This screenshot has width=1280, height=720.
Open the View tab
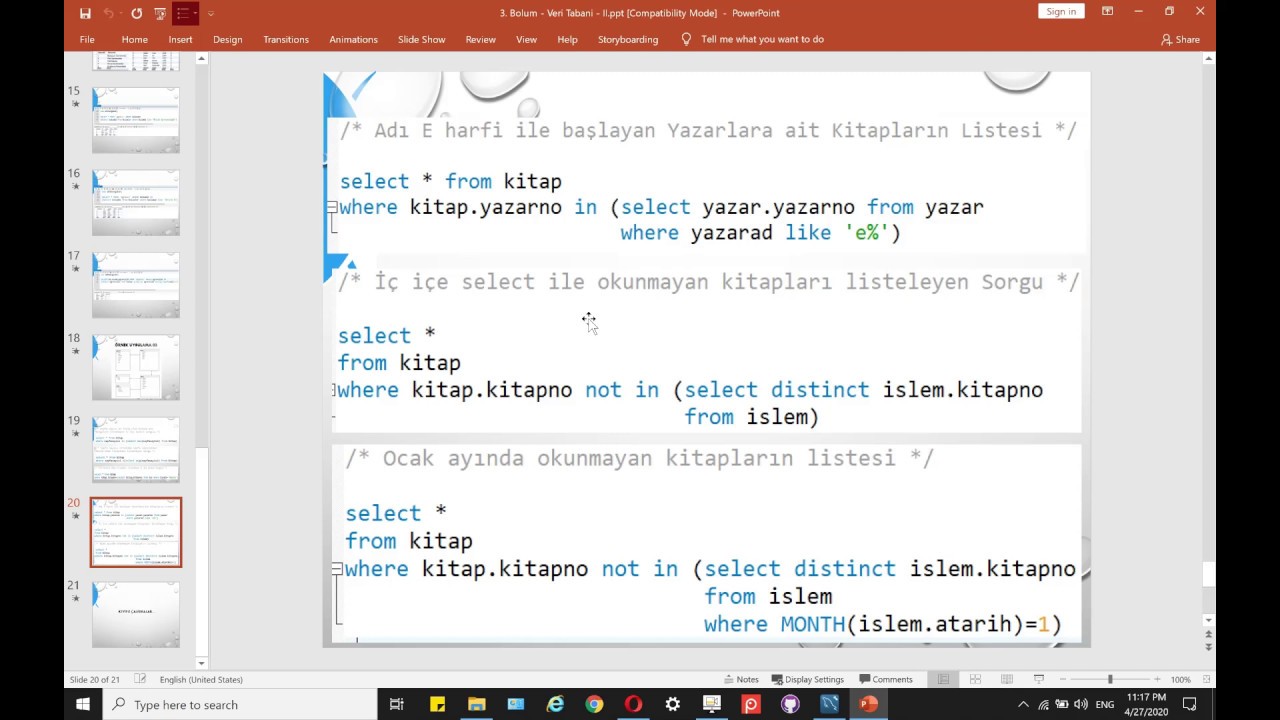click(x=526, y=39)
